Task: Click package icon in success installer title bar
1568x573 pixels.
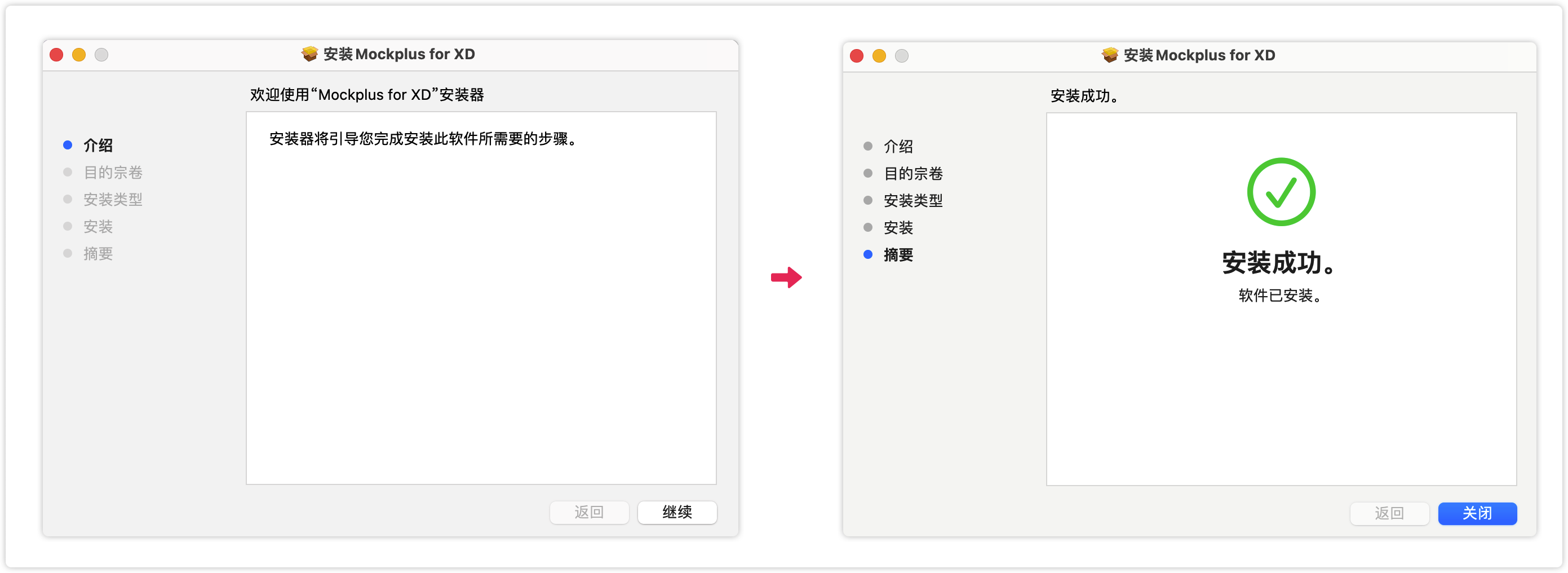Action: pos(1110,55)
